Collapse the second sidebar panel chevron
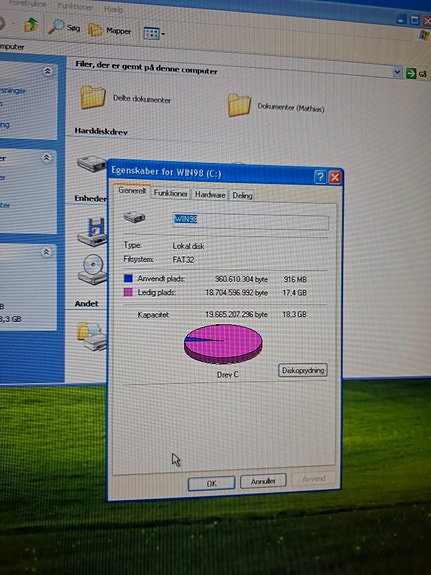 [x=47, y=158]
